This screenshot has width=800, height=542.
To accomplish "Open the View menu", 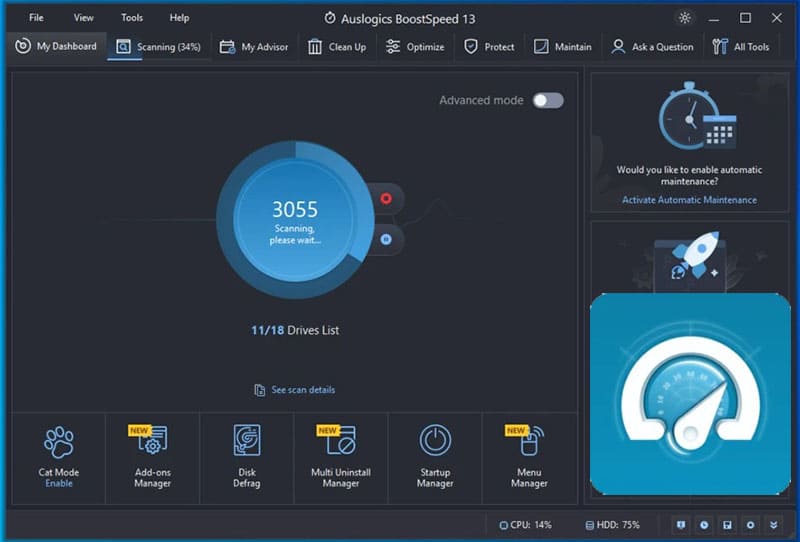I will 84,18.
